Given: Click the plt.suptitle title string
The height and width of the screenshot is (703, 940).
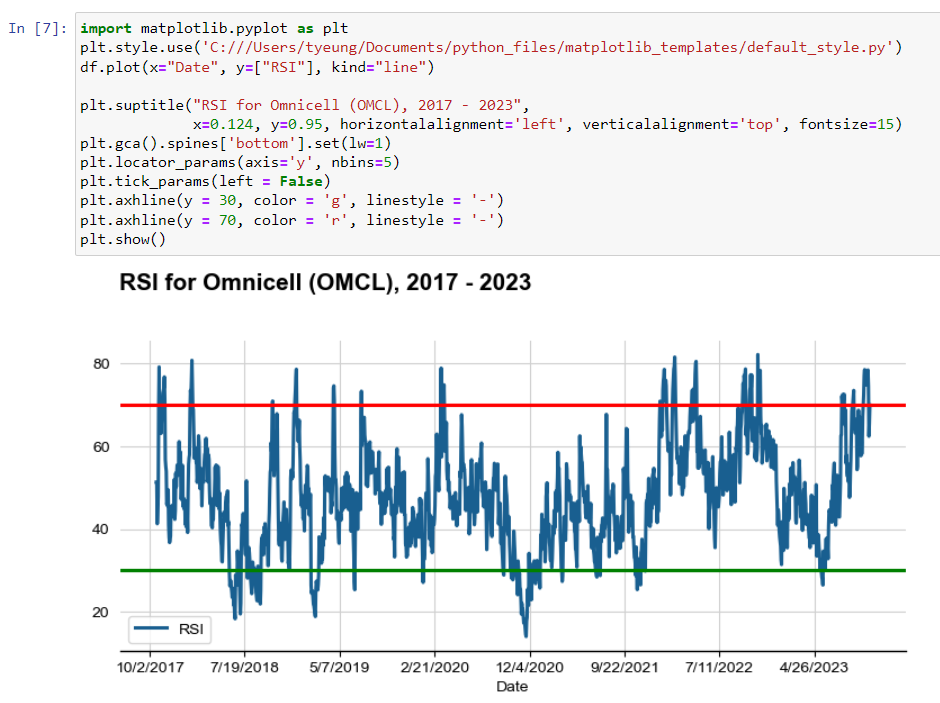Looking at the screenshot, I should (358, 105).
